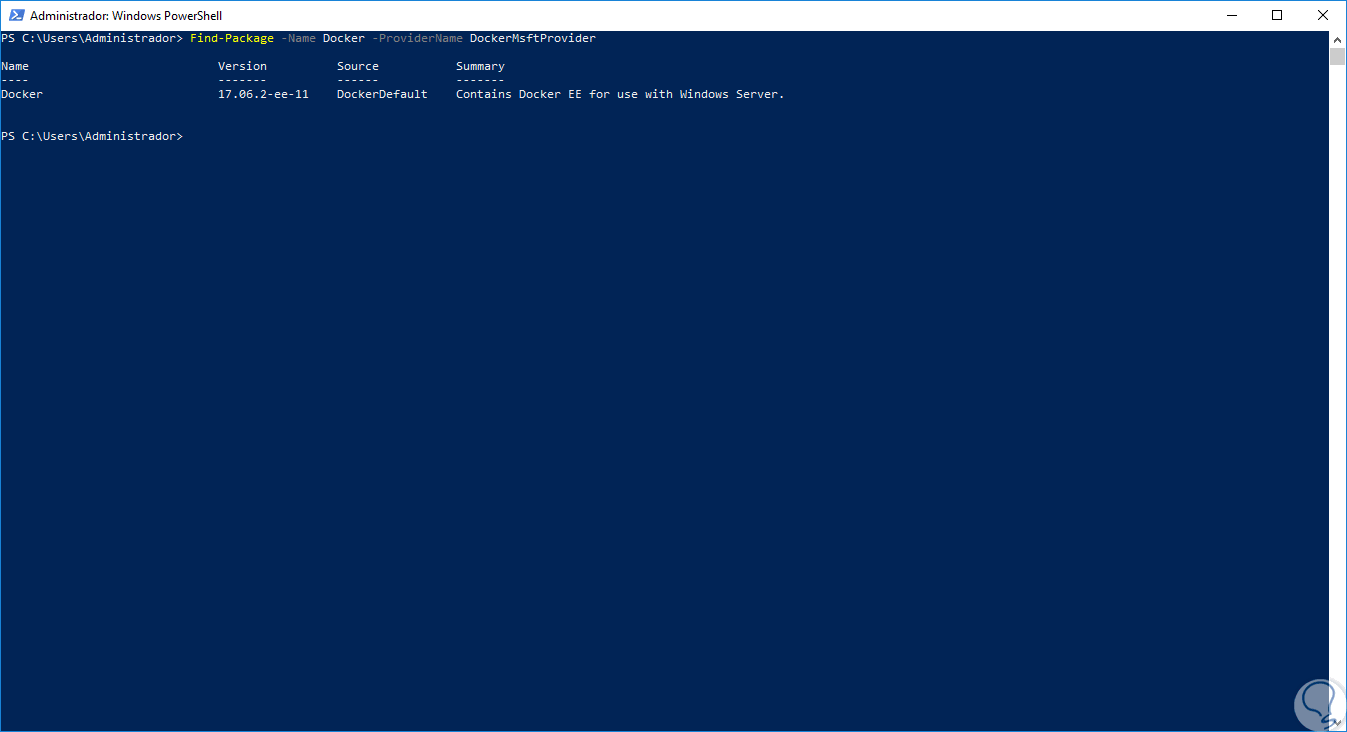
Task: Click the 'Find-Package' command text
Action: 232,38
